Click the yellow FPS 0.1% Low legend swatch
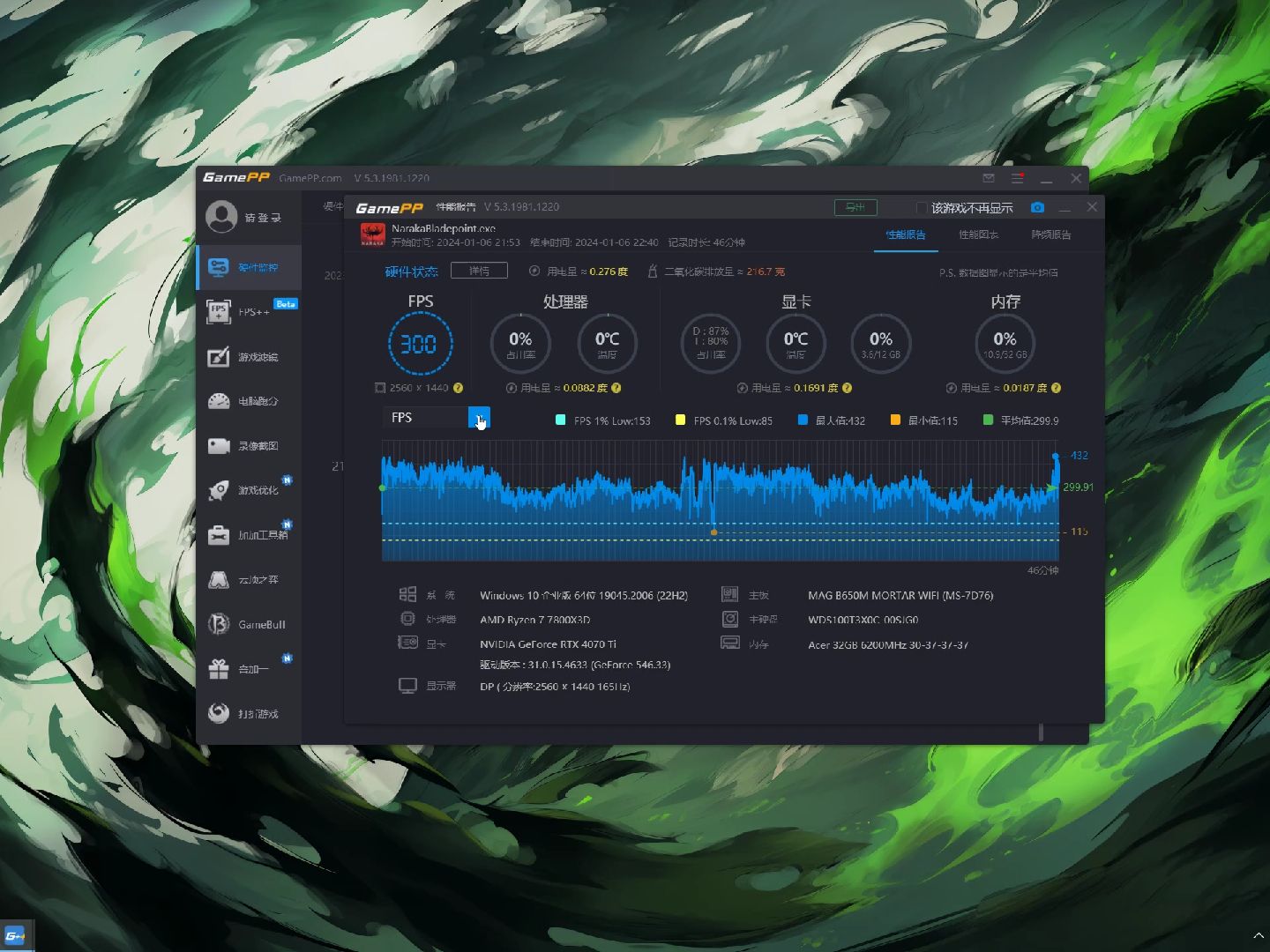This screenshot has width=1270, height=952. pyautogui.click(x=680, y=420)
